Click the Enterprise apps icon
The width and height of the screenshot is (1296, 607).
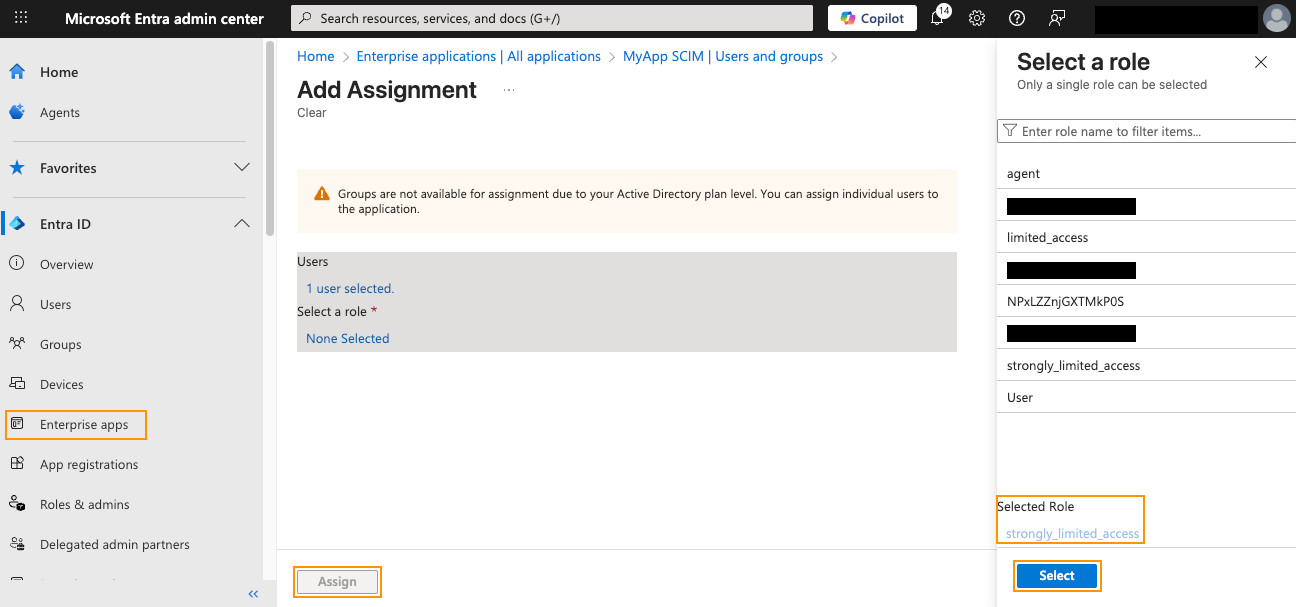17,424
